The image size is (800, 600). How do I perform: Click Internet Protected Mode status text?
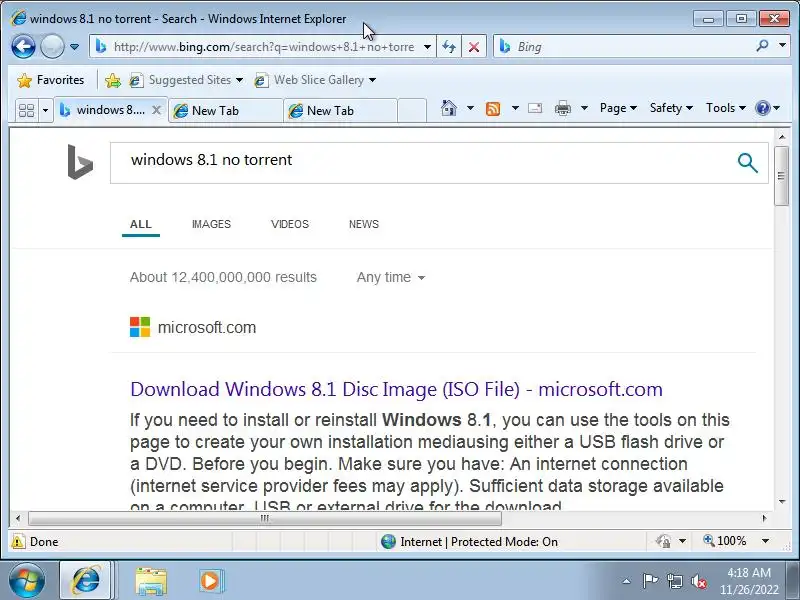click(479, 542)
